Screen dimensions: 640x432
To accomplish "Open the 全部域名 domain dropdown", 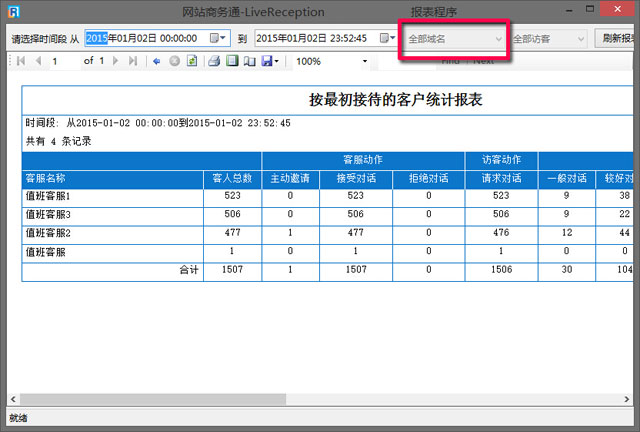I will pyautogui.click(x=454, y=39).
